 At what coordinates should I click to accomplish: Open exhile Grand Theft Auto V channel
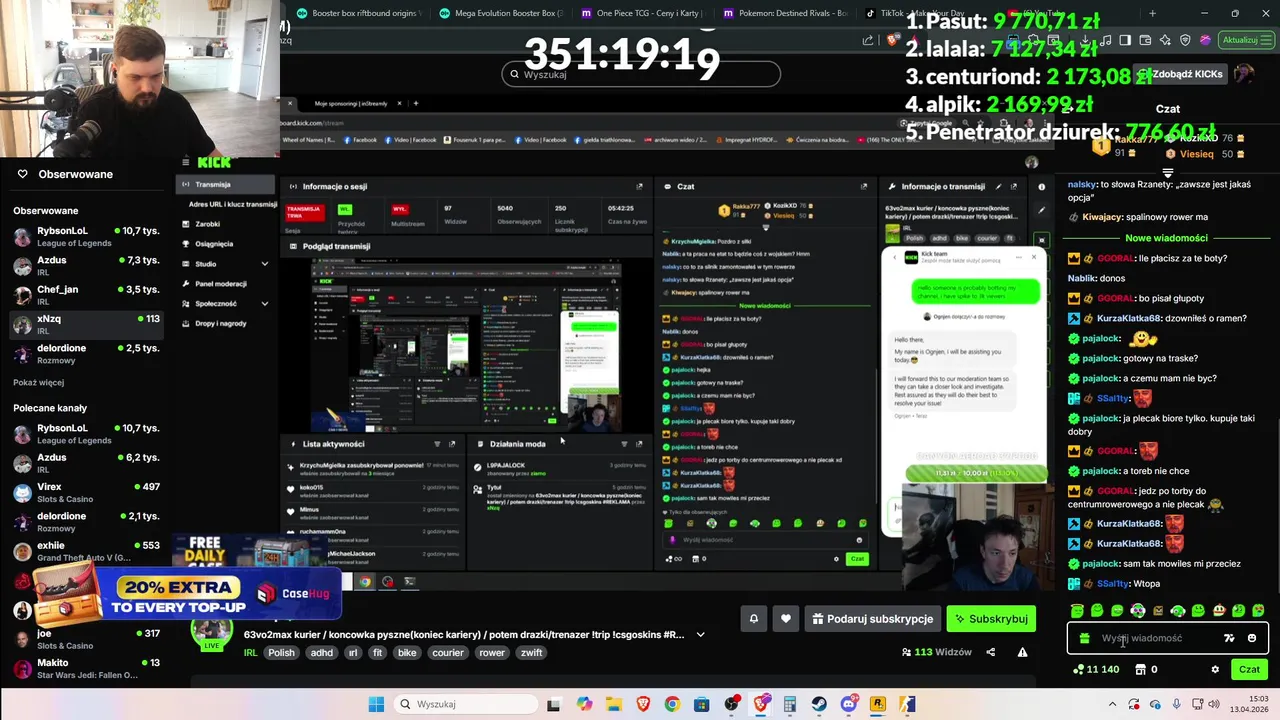(87, 551)
